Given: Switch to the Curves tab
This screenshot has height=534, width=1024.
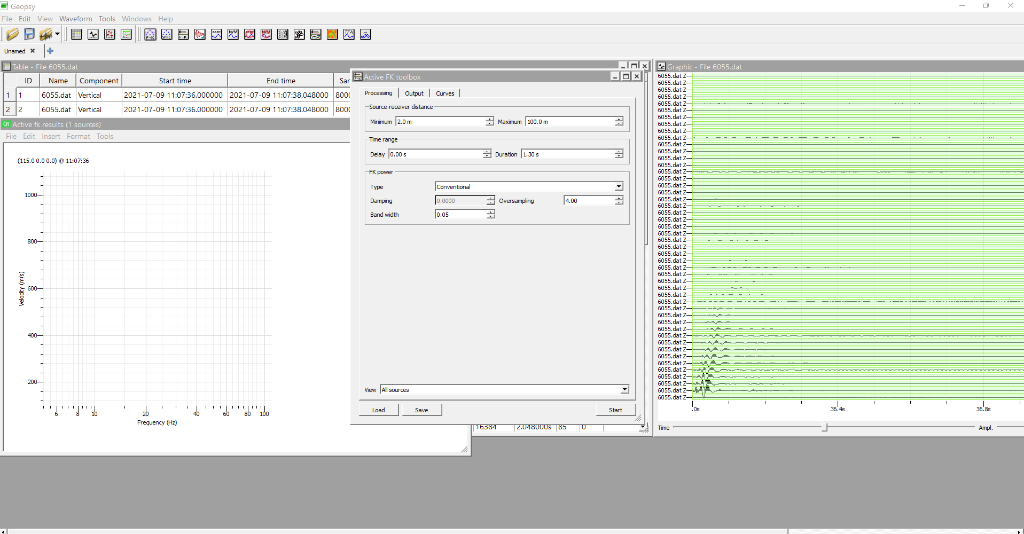Looking at the screenshot, I should pyautogui.click(x=445, y=93).
